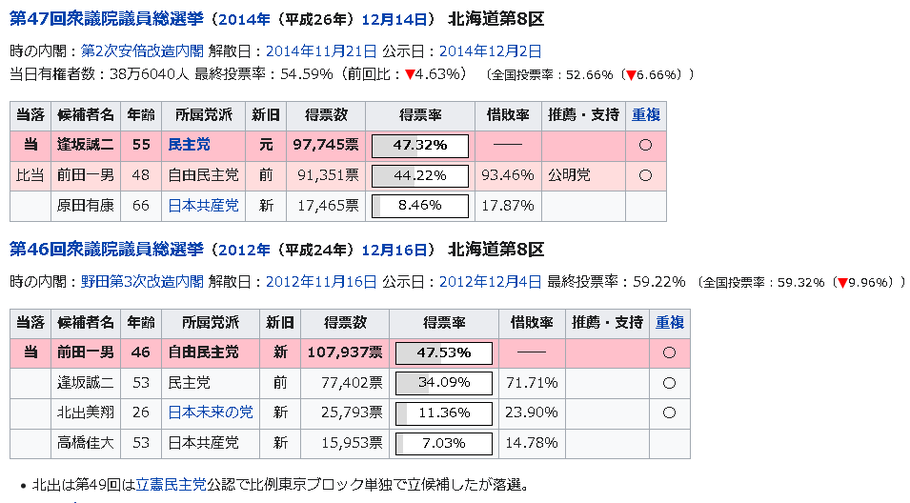Click the 47.32% vote share bar
This screenshot has width=910, height=503.
coord(420,146)
